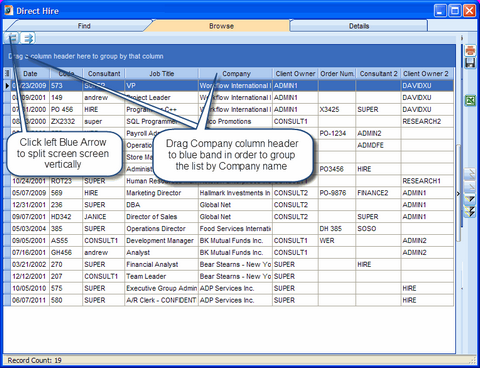
Task: Click the 'SQL Programmer' cell
Action: tap(162, 122)
